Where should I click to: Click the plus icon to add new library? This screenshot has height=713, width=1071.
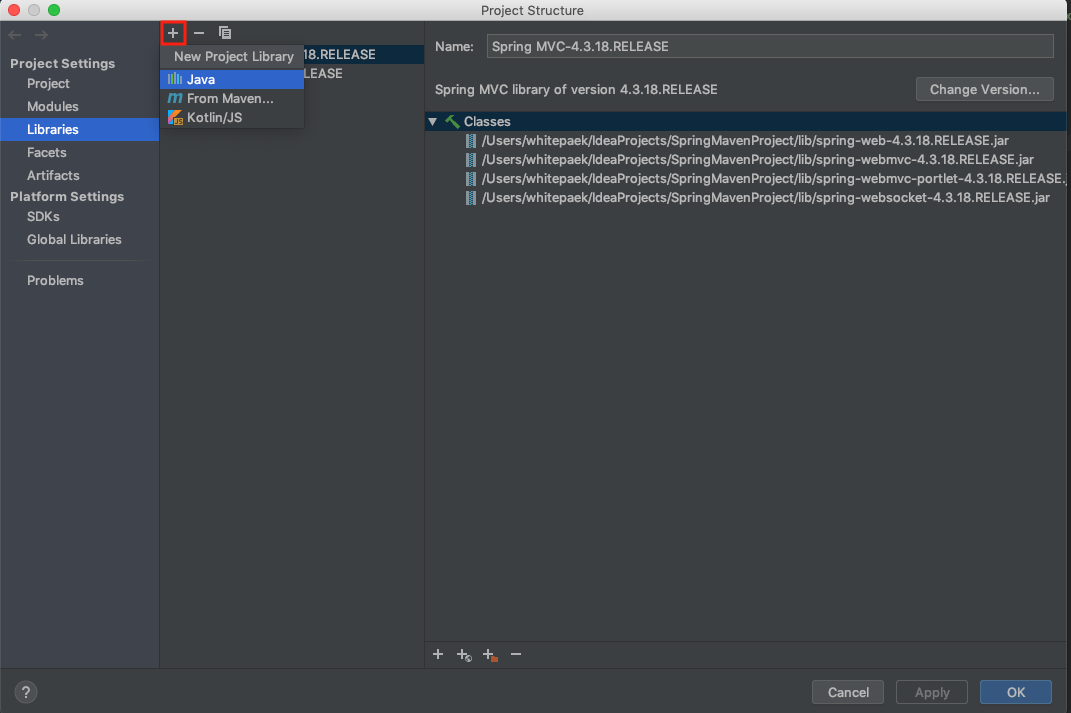pyautogui.click(x=173, y=33)
